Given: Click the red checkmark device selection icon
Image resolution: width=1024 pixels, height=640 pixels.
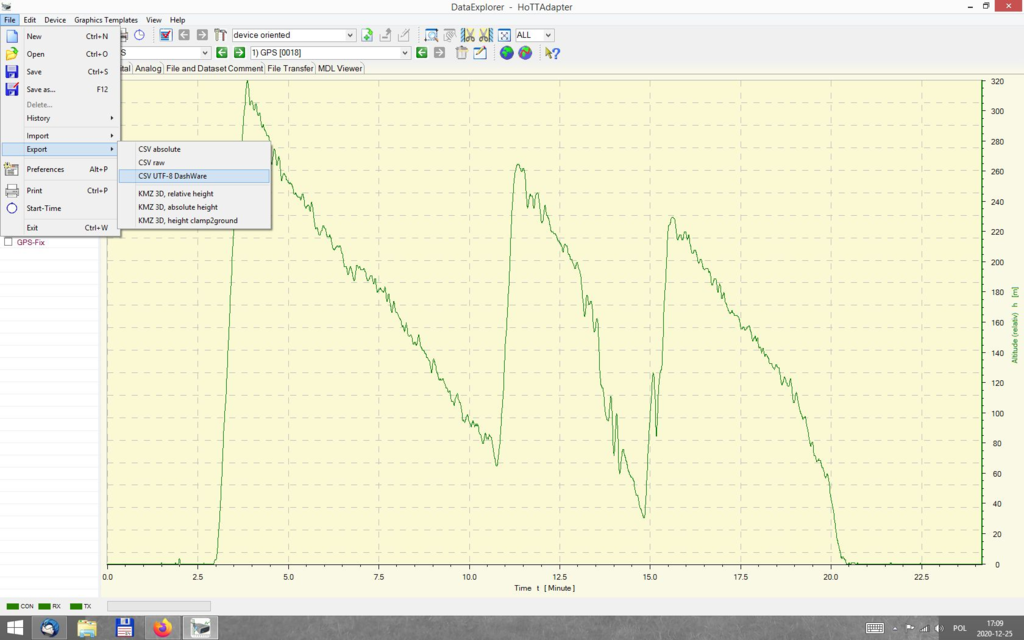Looking at the screenshot, I should (166, 35).
